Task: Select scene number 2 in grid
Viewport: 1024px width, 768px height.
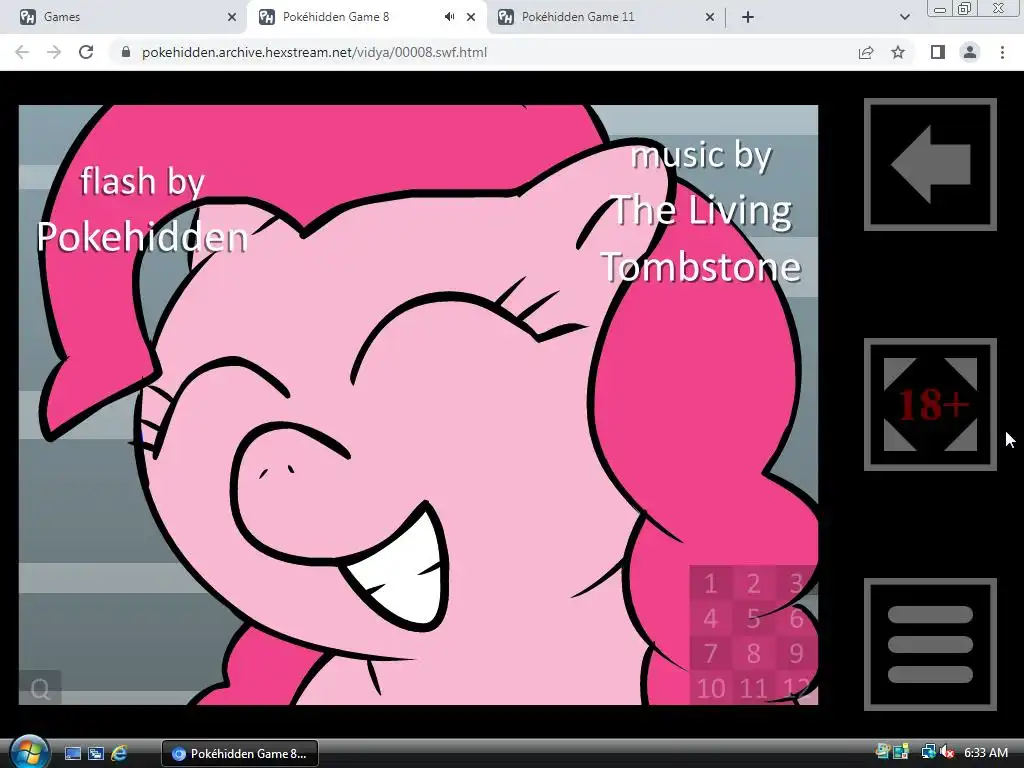Action: click(753, 583)
